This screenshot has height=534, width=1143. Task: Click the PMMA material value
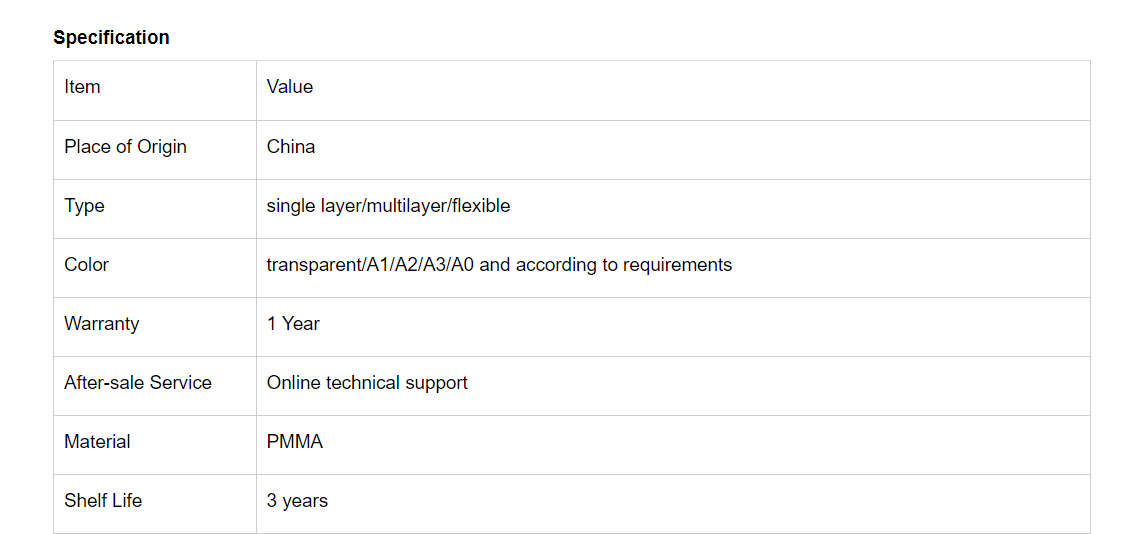295,442
